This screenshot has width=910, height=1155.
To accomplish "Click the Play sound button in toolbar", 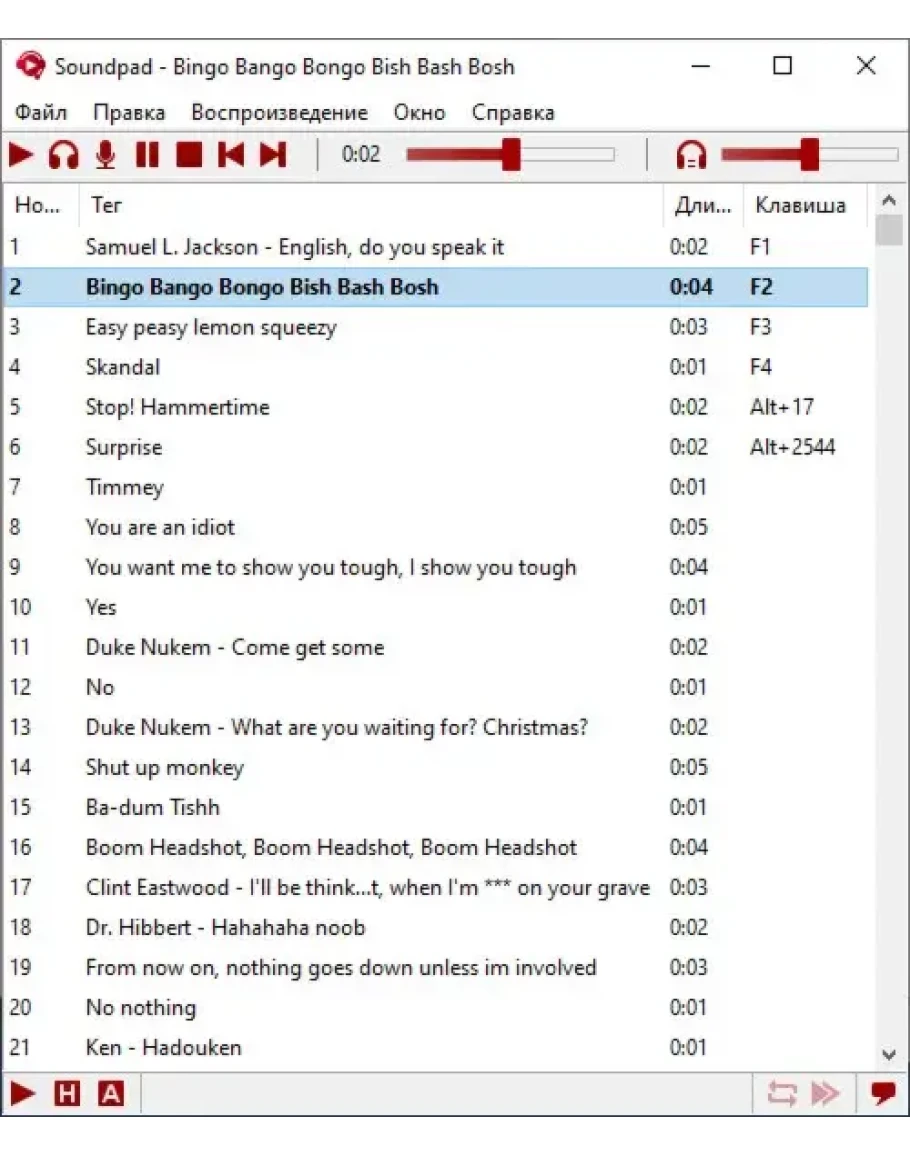I will tap(21, 155).
